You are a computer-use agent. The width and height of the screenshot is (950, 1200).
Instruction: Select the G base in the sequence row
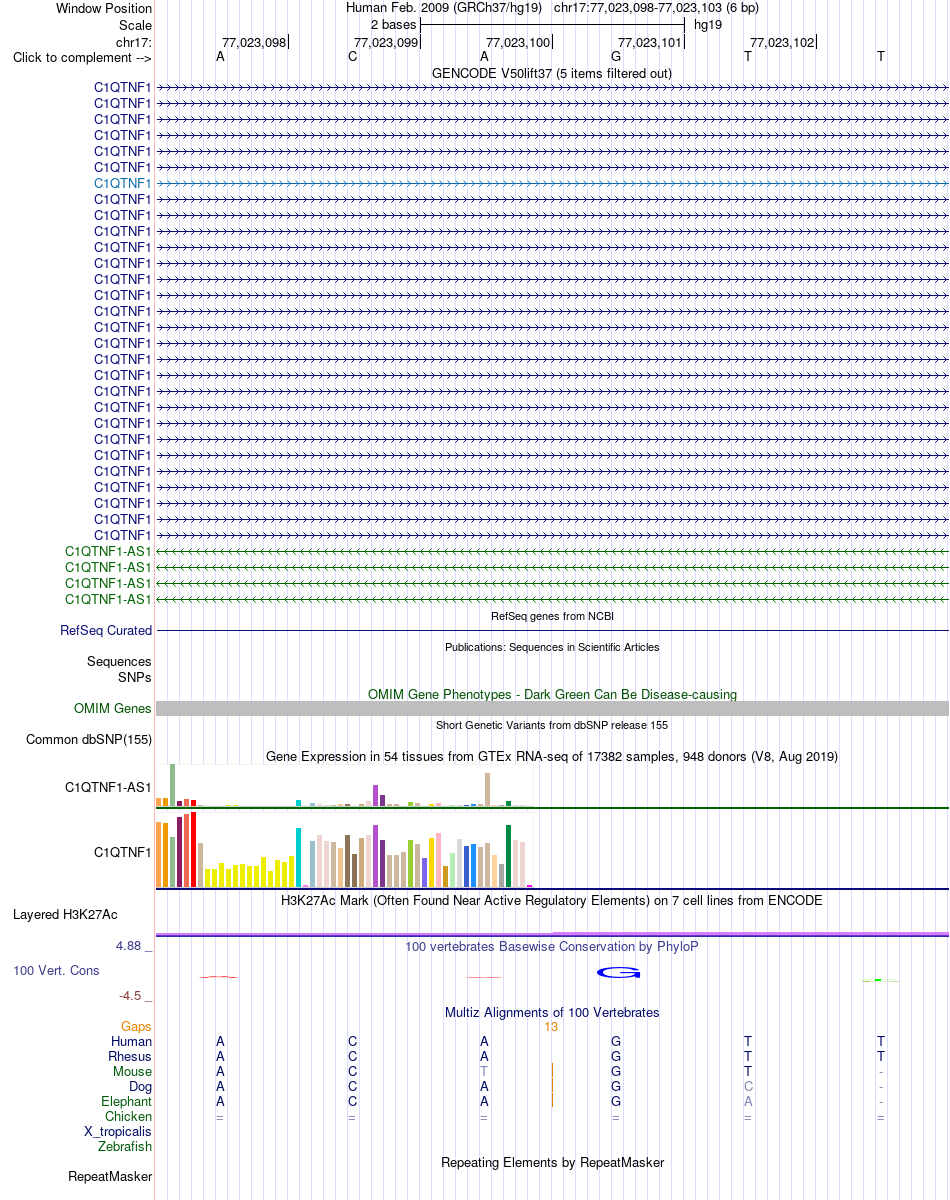[616, 57]
